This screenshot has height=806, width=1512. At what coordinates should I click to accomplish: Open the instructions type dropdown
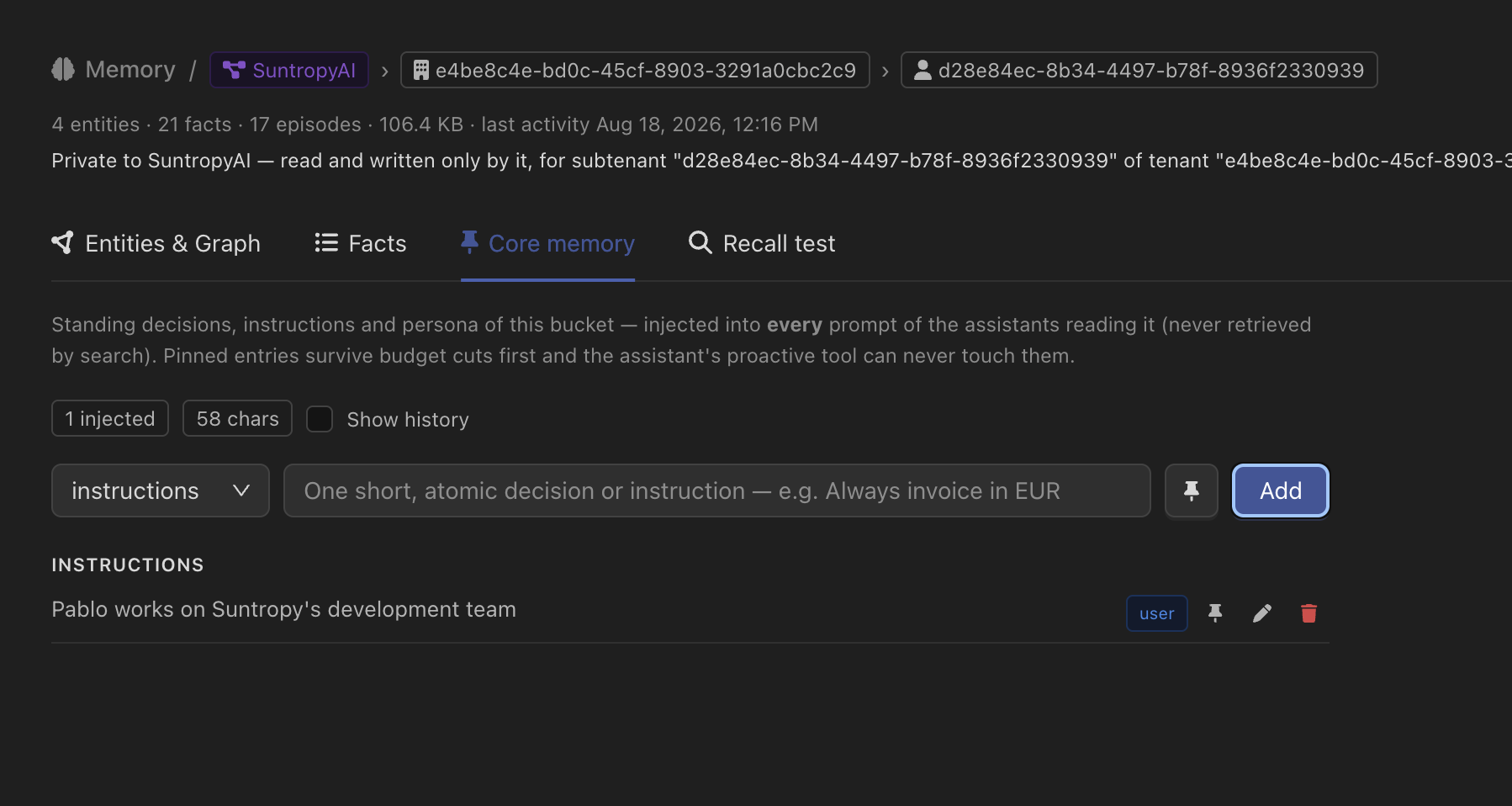click(x=161, y=490)
